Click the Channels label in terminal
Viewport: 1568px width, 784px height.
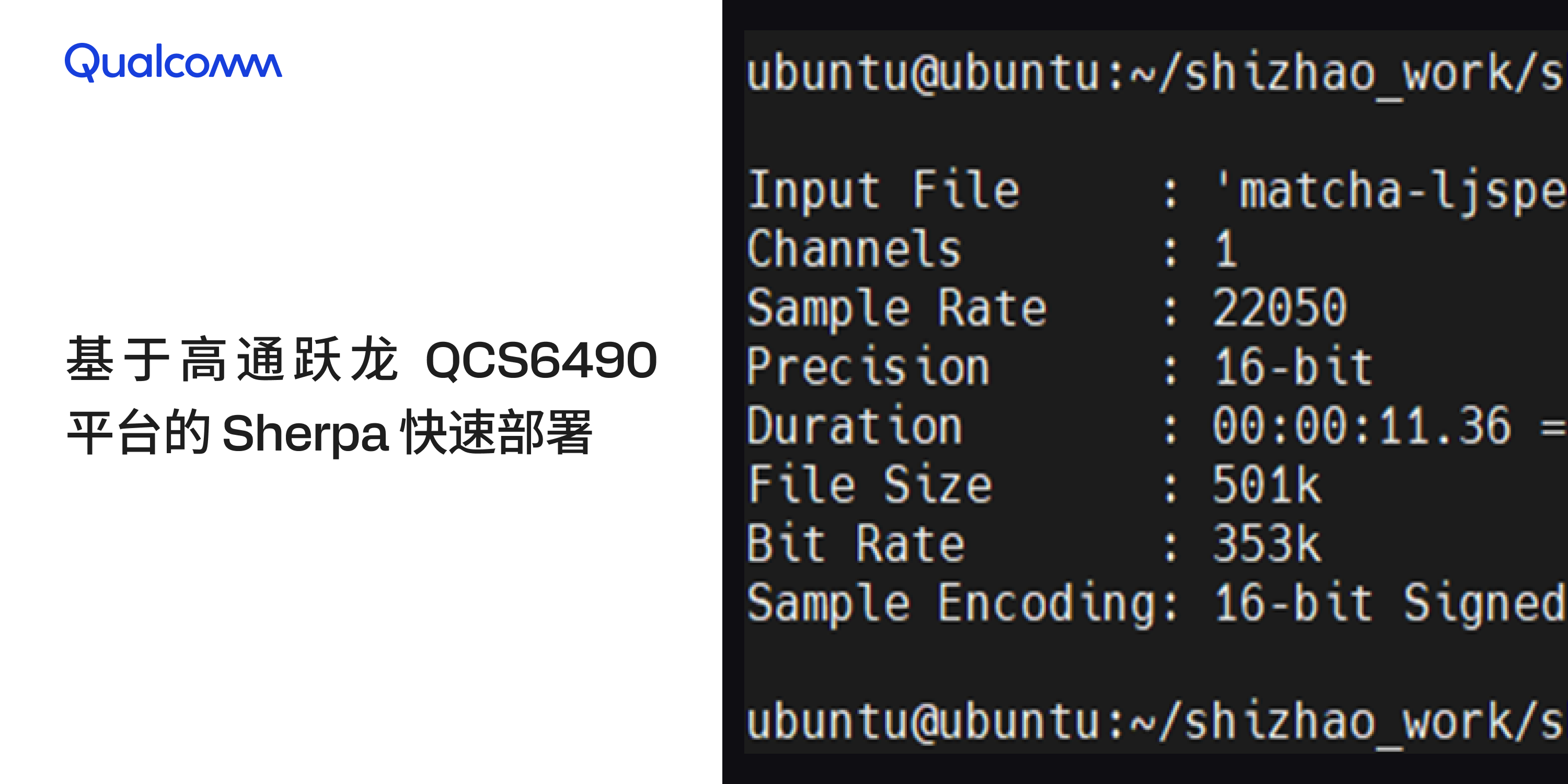(854, 249)
